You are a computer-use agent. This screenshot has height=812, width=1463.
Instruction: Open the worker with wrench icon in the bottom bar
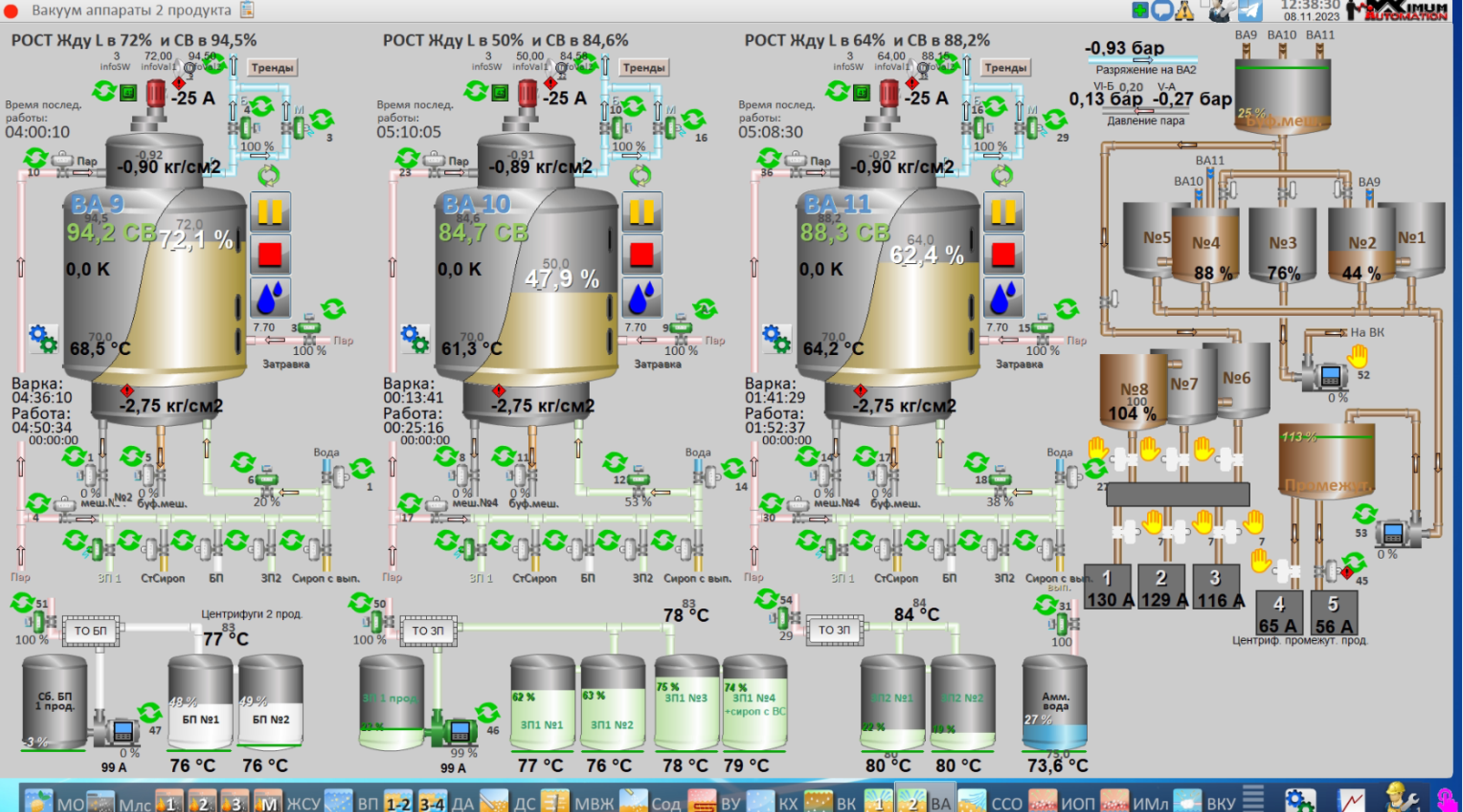tap(1399, 798)
